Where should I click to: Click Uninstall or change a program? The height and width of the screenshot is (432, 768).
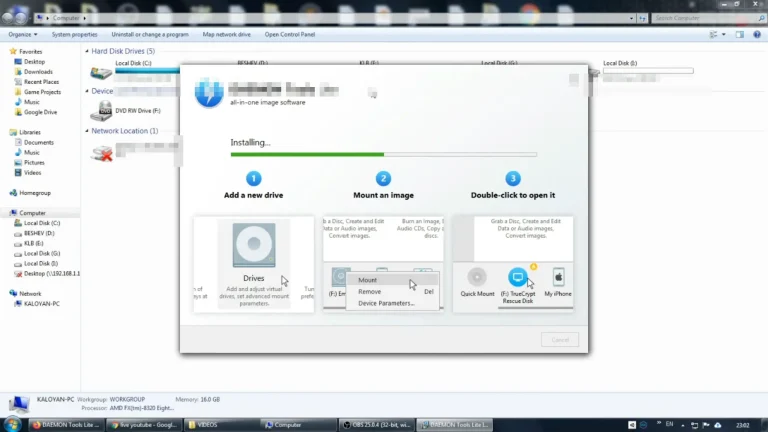150,35
